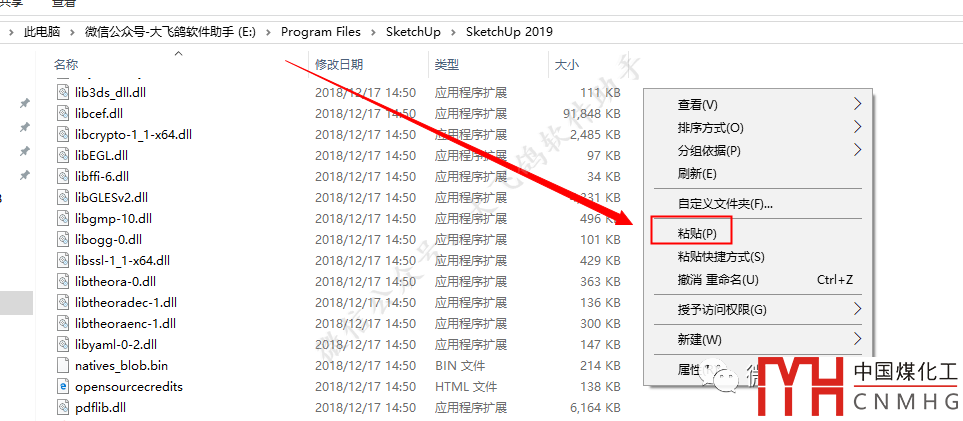Click the libtheora-0.dll file icon
963x421 pixels.
pos(63,281)
